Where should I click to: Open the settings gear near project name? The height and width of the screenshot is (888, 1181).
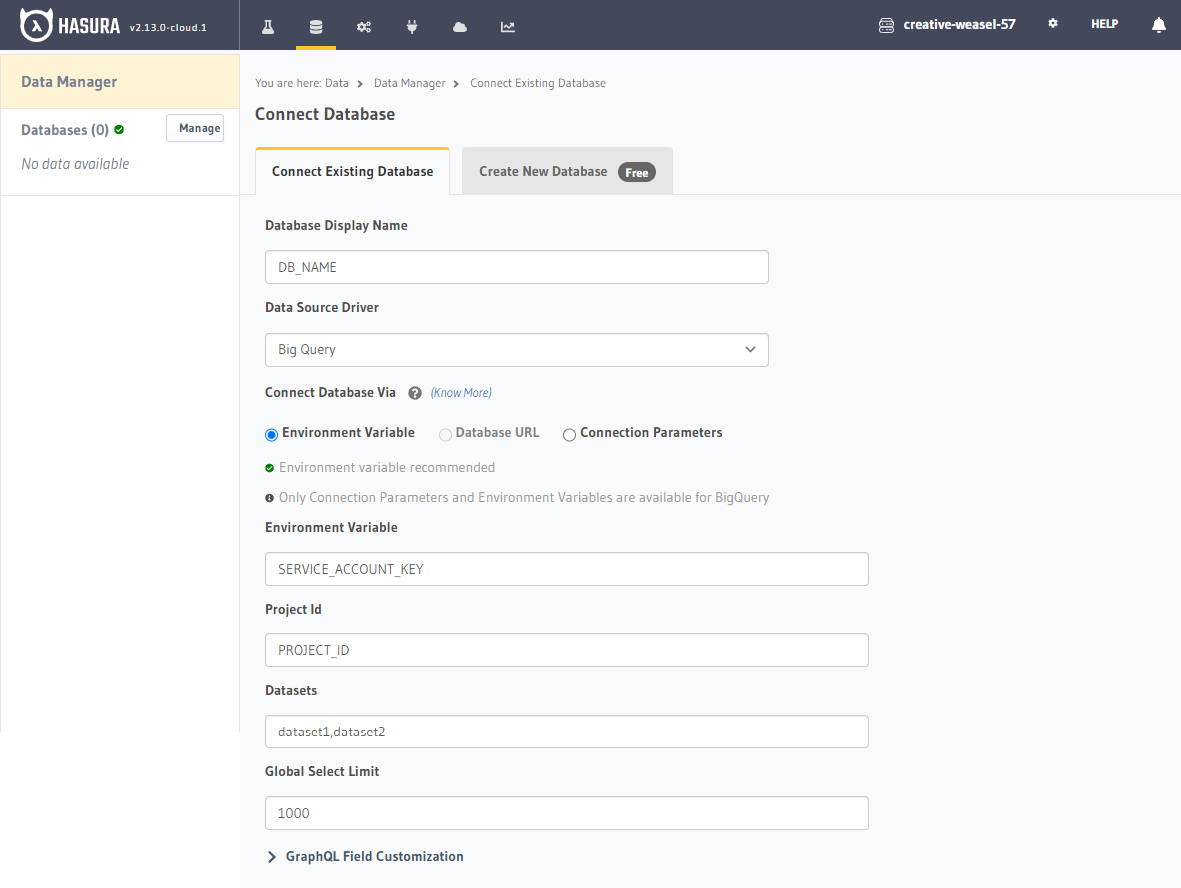pos(1052,23)
